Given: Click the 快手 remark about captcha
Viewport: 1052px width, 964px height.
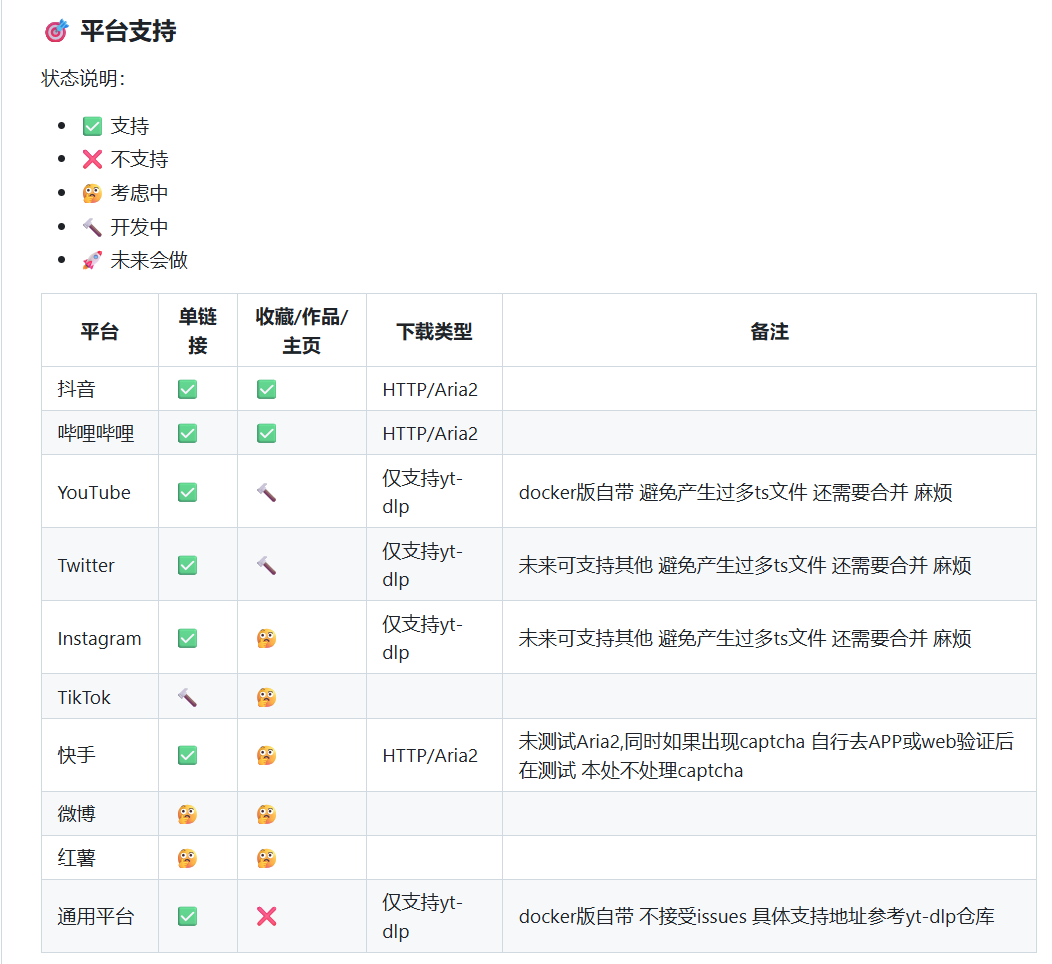Looking at the screenshot, I should 766,755.
